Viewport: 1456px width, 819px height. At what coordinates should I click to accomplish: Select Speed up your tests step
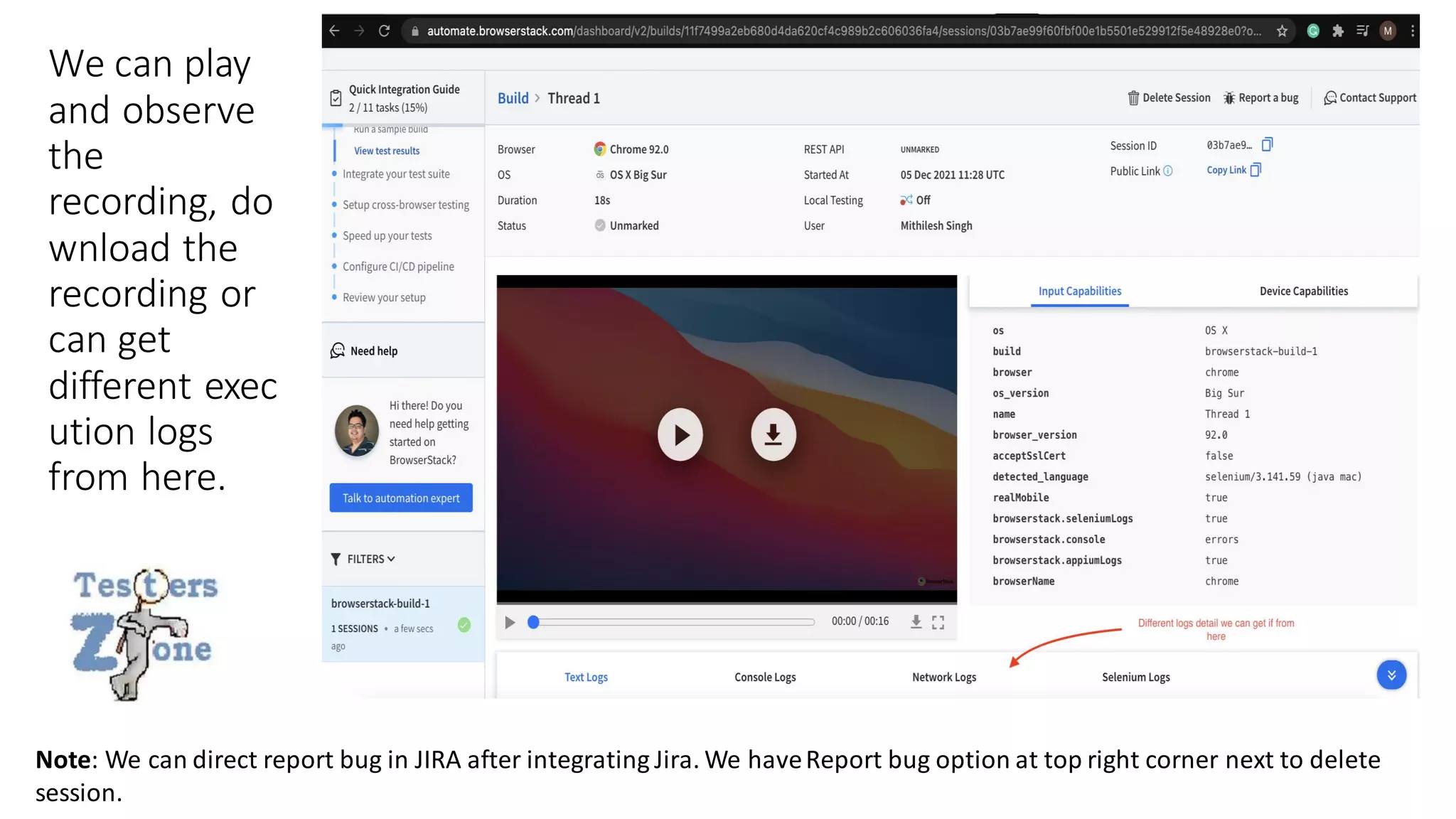click(387, 236)
